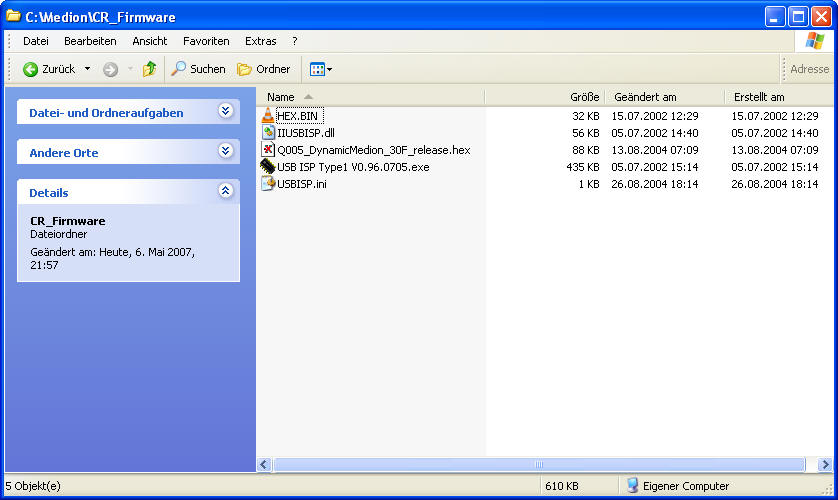Open the Zurück history dropdown arrow
Image resolution: width=838 pixels, height=500 pixels.
click(x=87, y=69)
